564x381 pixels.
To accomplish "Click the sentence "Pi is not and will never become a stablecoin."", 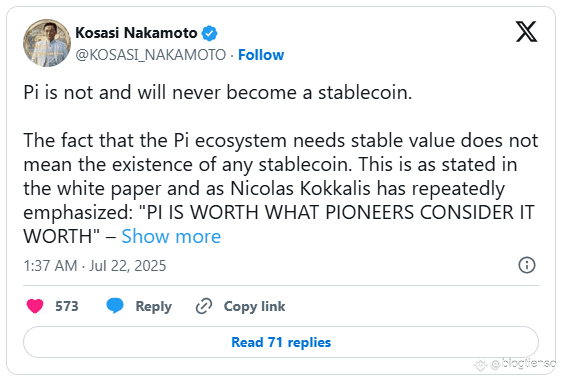I will [218, 92].
